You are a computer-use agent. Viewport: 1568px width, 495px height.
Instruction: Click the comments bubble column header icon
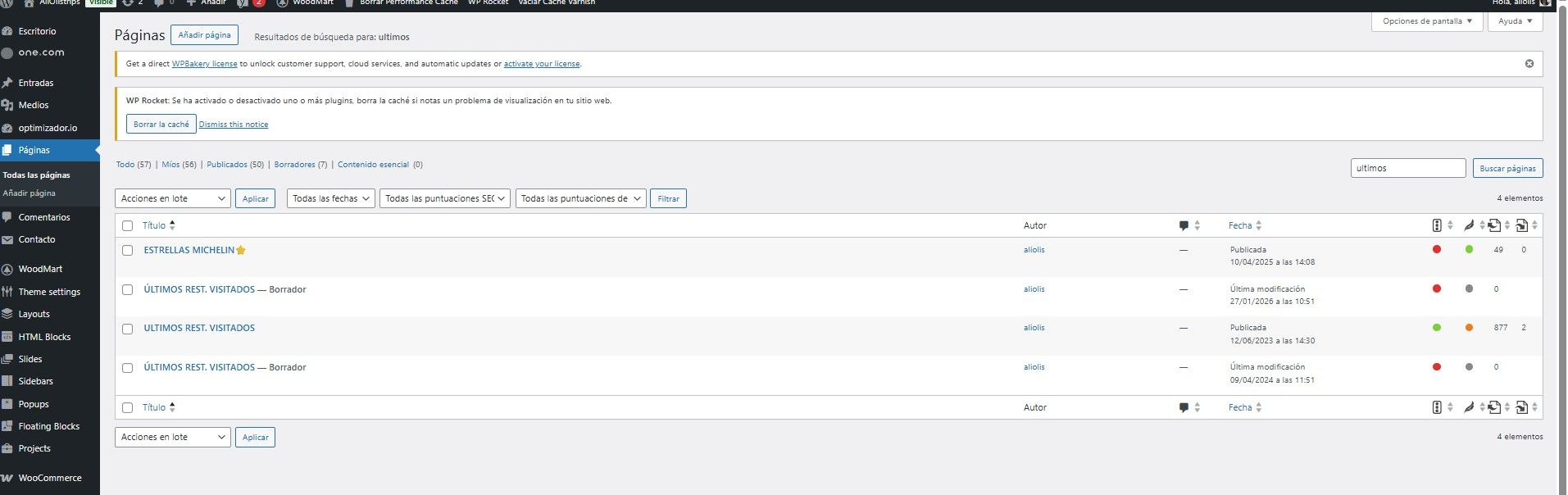click(x=1184, y=225)
